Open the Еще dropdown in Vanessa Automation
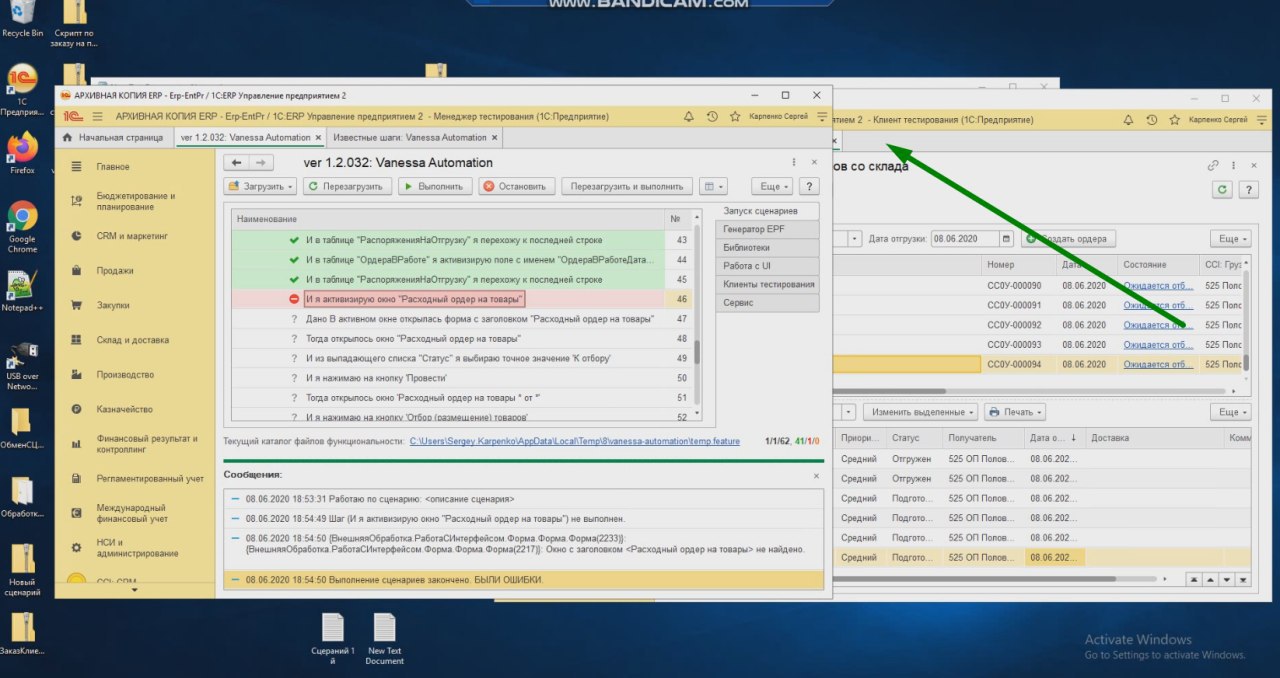Screen dimensions: 1280x678 point(772,186)
